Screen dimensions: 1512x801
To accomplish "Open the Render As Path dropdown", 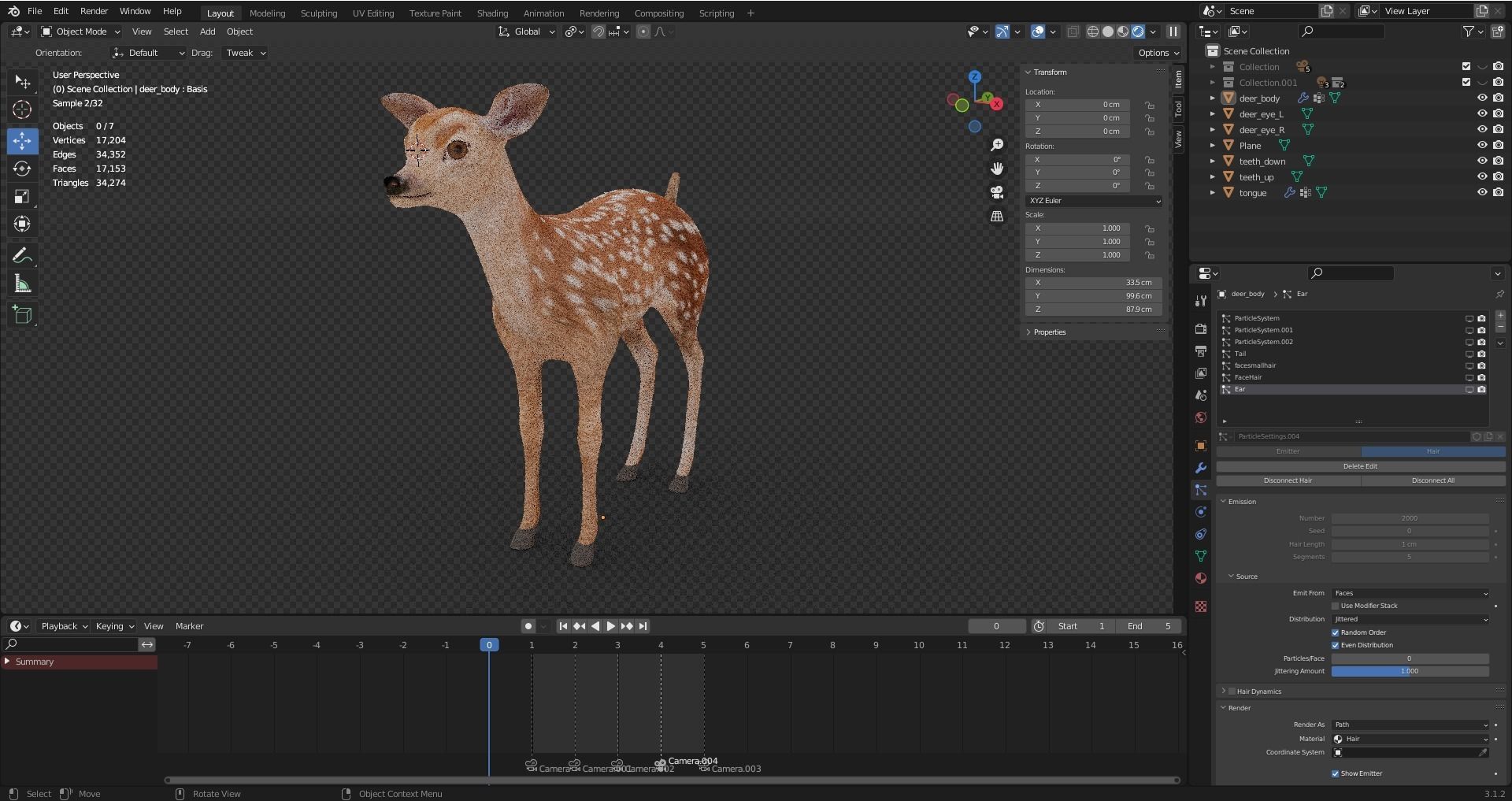I will click(1410, 725).
